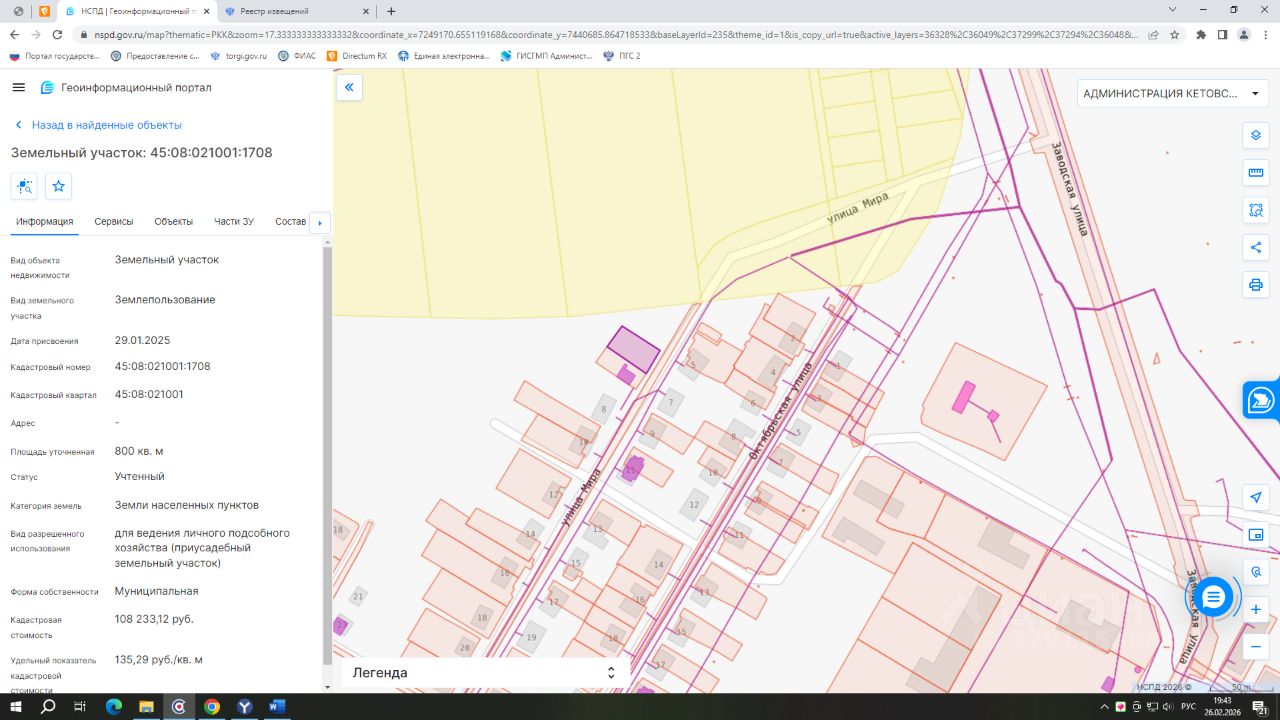1280x720 pixels.
Task: Switch to the Сервисы tab
Action: 114,221
